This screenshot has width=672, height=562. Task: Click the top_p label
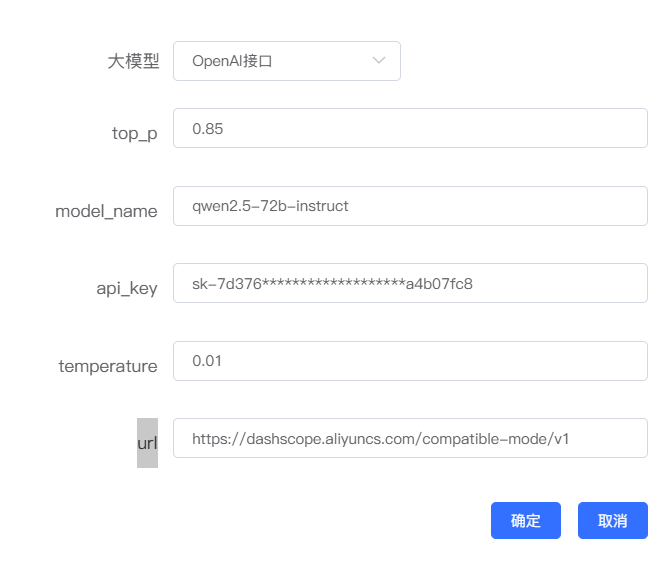click(135, 134)
